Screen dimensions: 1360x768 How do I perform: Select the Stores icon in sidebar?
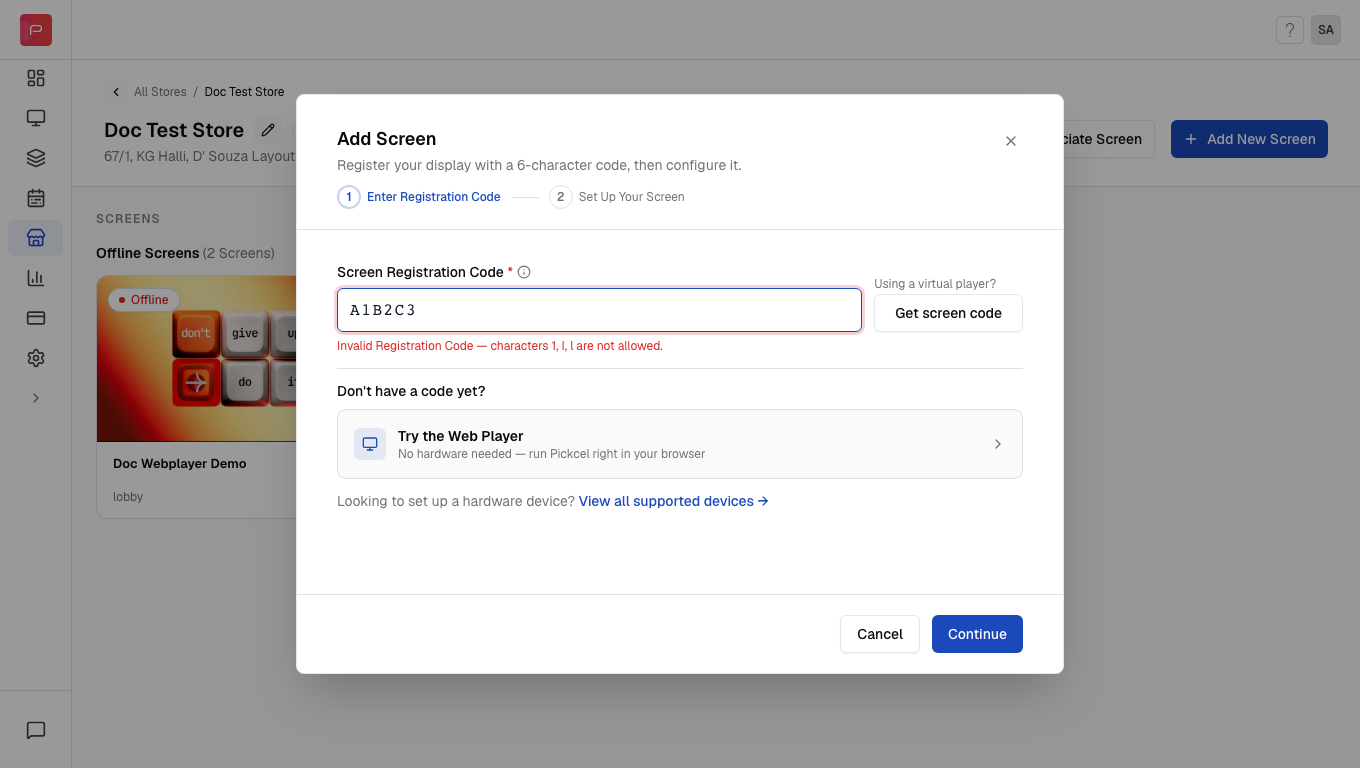click(x=36, y=238)
